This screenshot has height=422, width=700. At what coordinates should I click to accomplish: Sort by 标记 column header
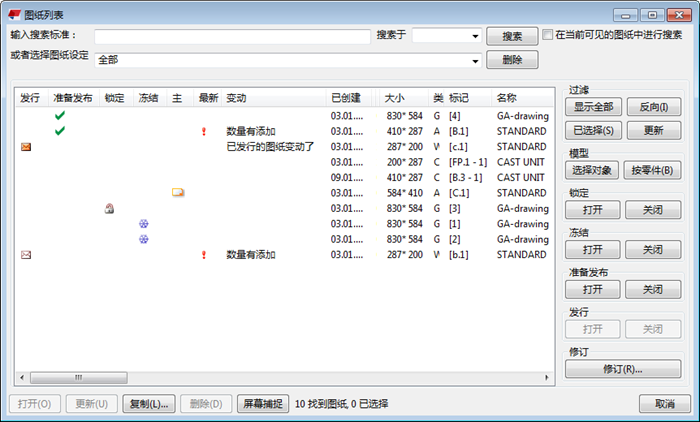(467, 98)
